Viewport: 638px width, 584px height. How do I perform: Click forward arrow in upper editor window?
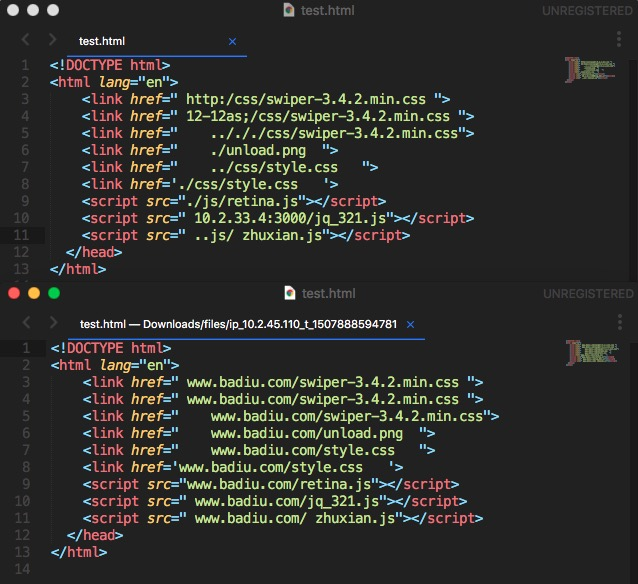[52, 39]
